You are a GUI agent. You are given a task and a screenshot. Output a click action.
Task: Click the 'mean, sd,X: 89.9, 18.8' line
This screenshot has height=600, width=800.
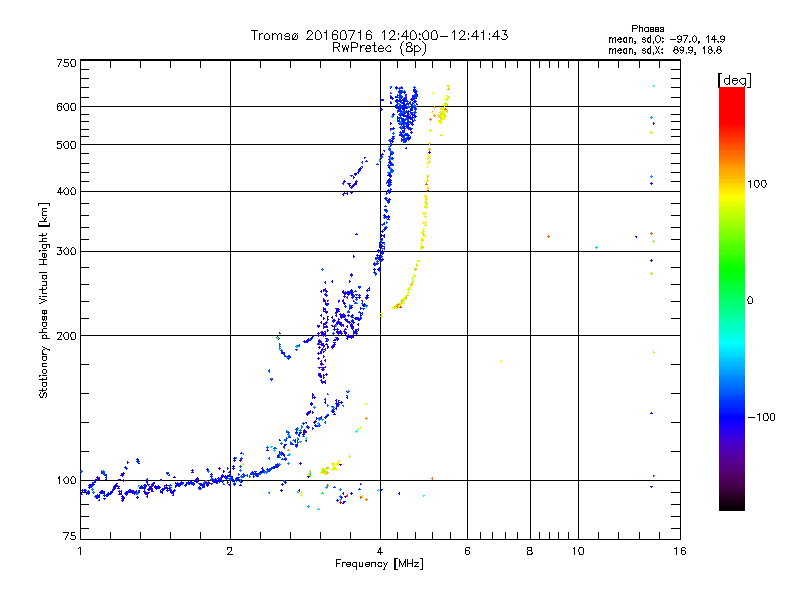click(665, 50)
